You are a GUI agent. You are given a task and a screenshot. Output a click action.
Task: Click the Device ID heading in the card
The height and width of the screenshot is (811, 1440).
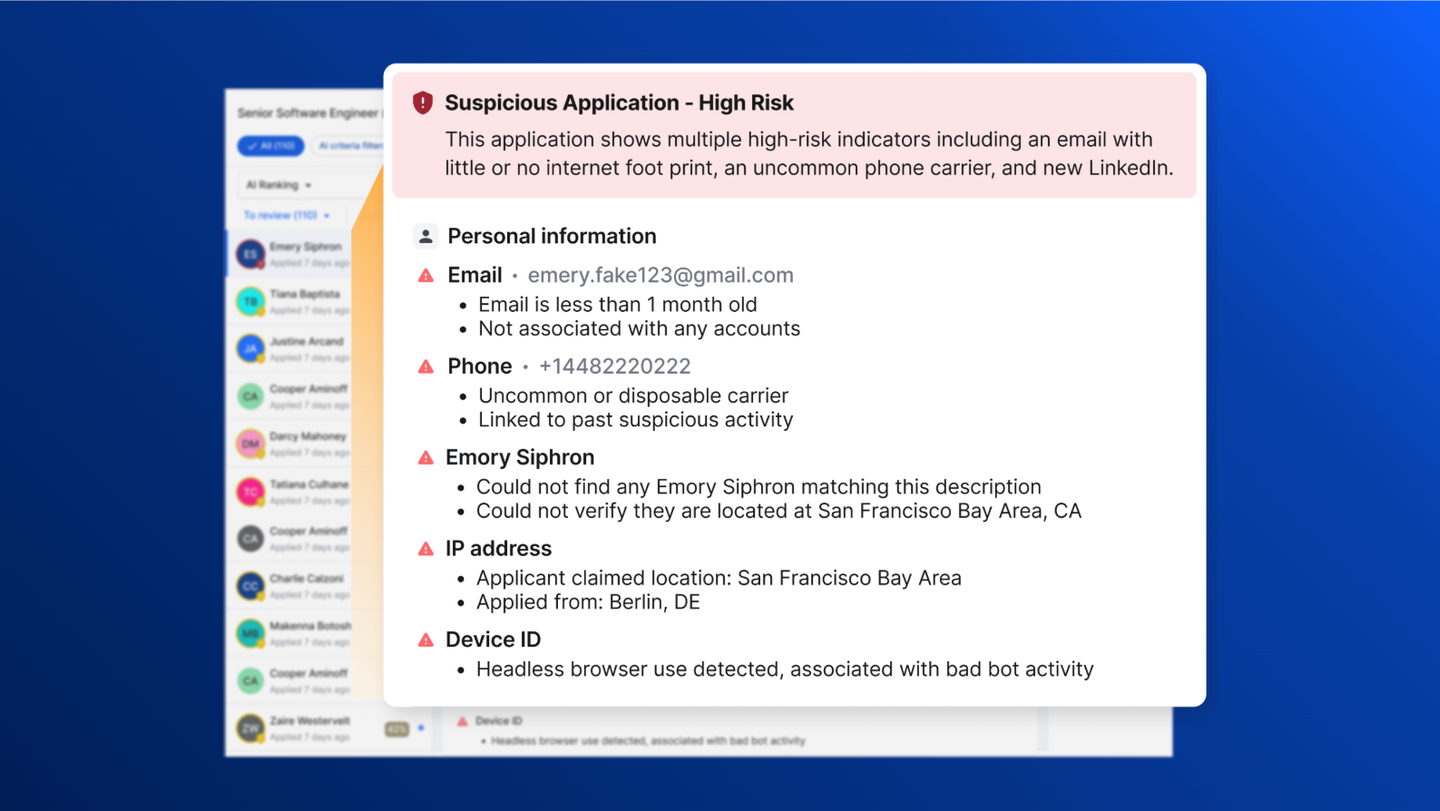(x=493, y=639)
